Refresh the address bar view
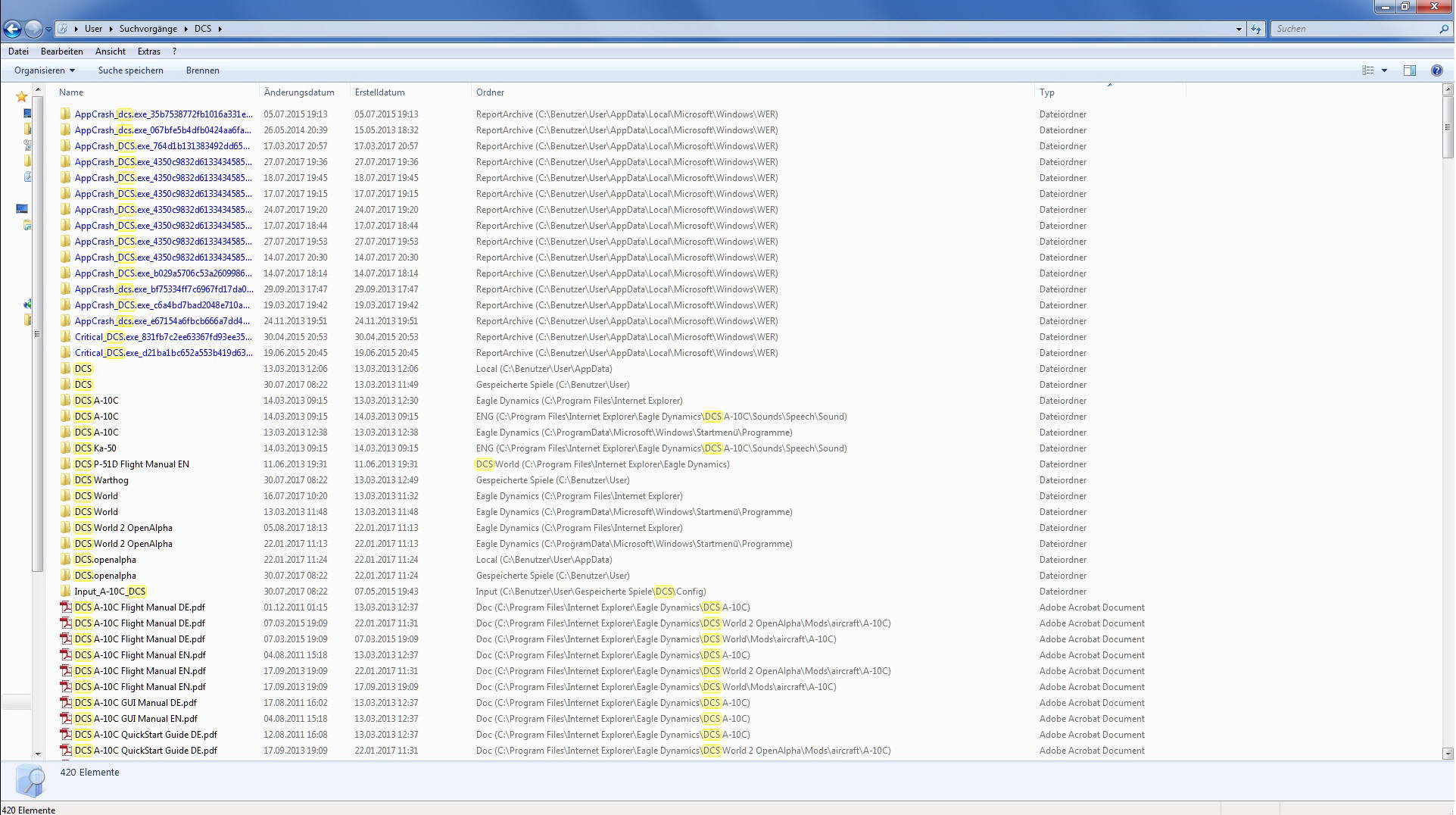1456x815 pixels. click(1256, 29)
